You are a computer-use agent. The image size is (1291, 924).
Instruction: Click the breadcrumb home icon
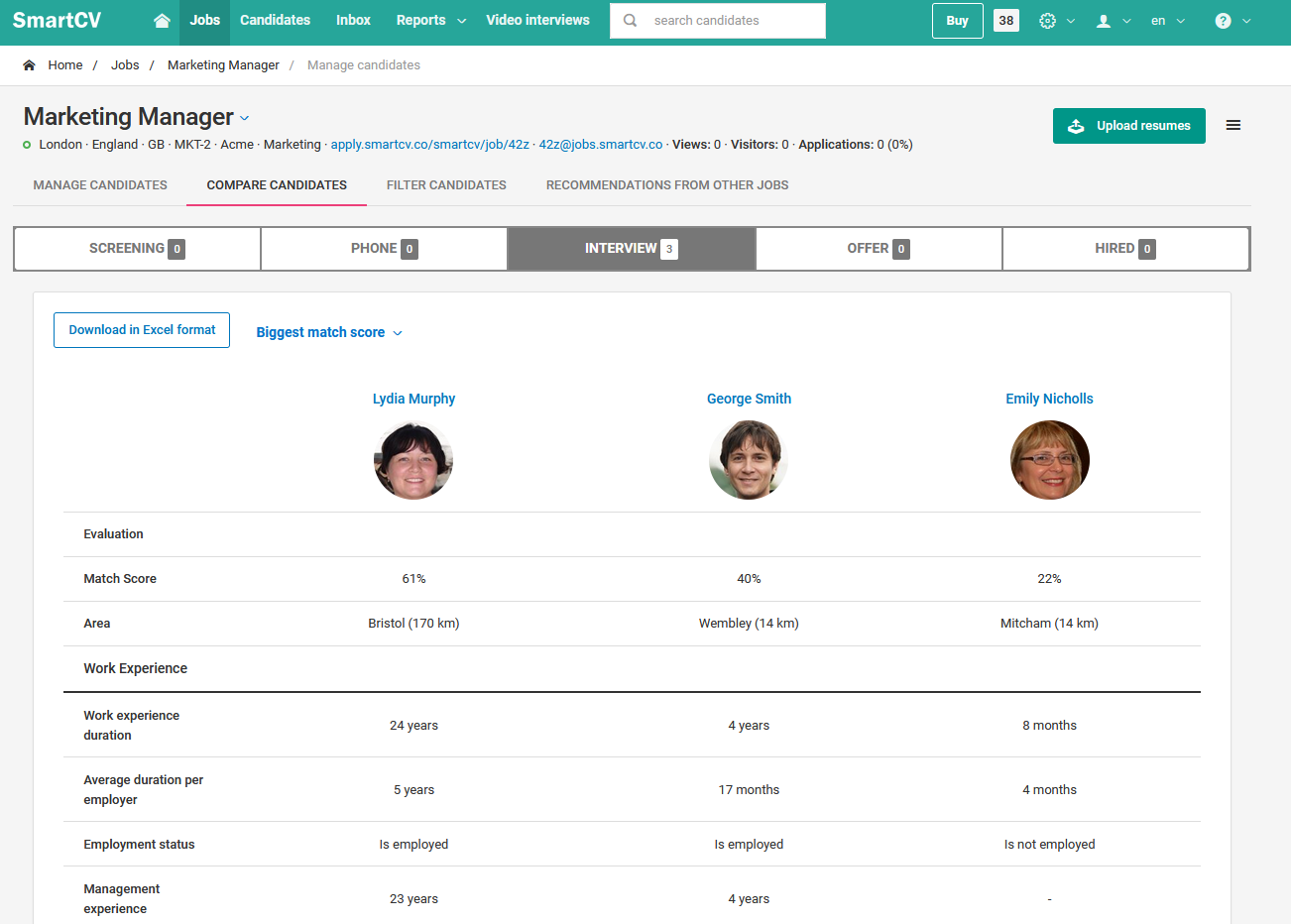pos(29,65)
